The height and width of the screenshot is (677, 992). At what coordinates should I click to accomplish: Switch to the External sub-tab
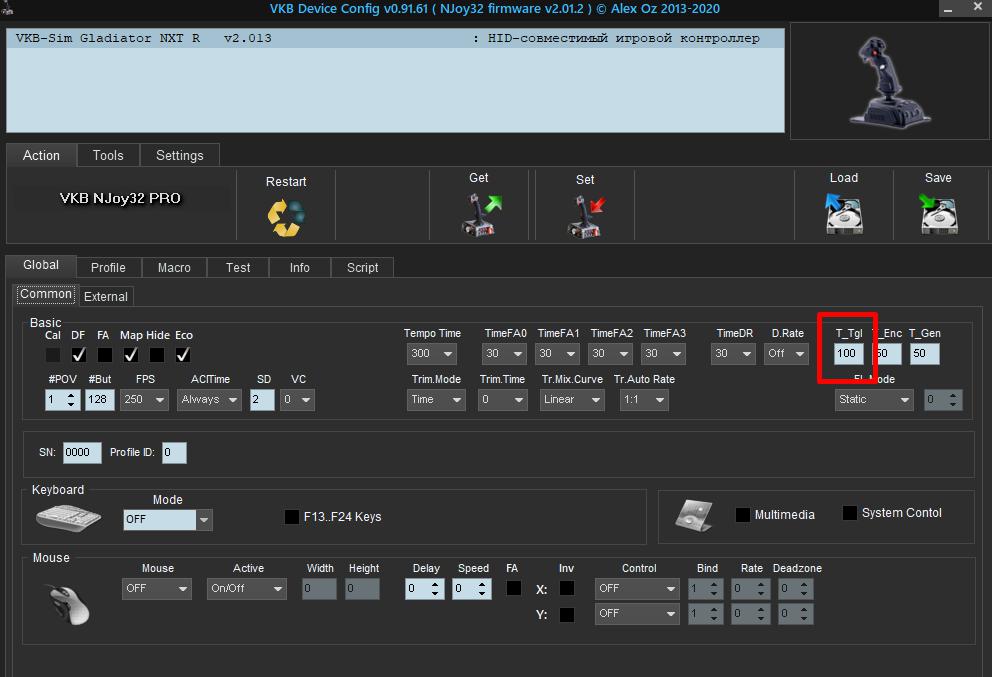click(106, 297)
